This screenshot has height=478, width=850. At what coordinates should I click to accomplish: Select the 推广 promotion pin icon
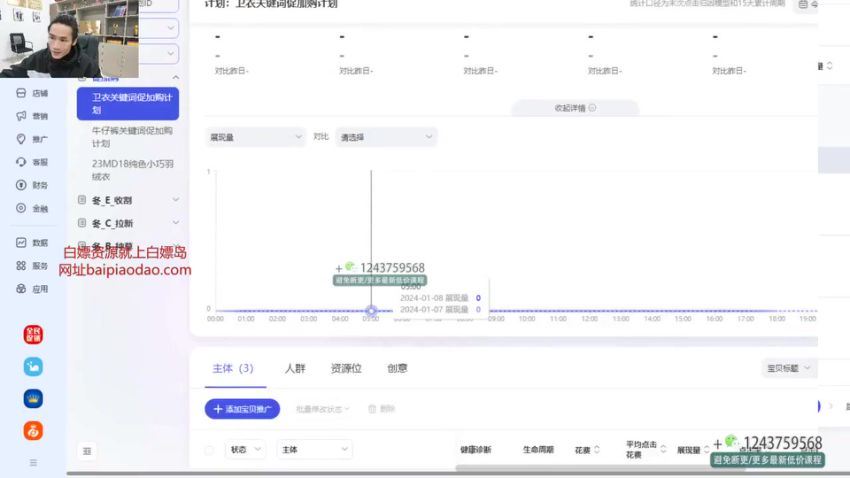21,139
